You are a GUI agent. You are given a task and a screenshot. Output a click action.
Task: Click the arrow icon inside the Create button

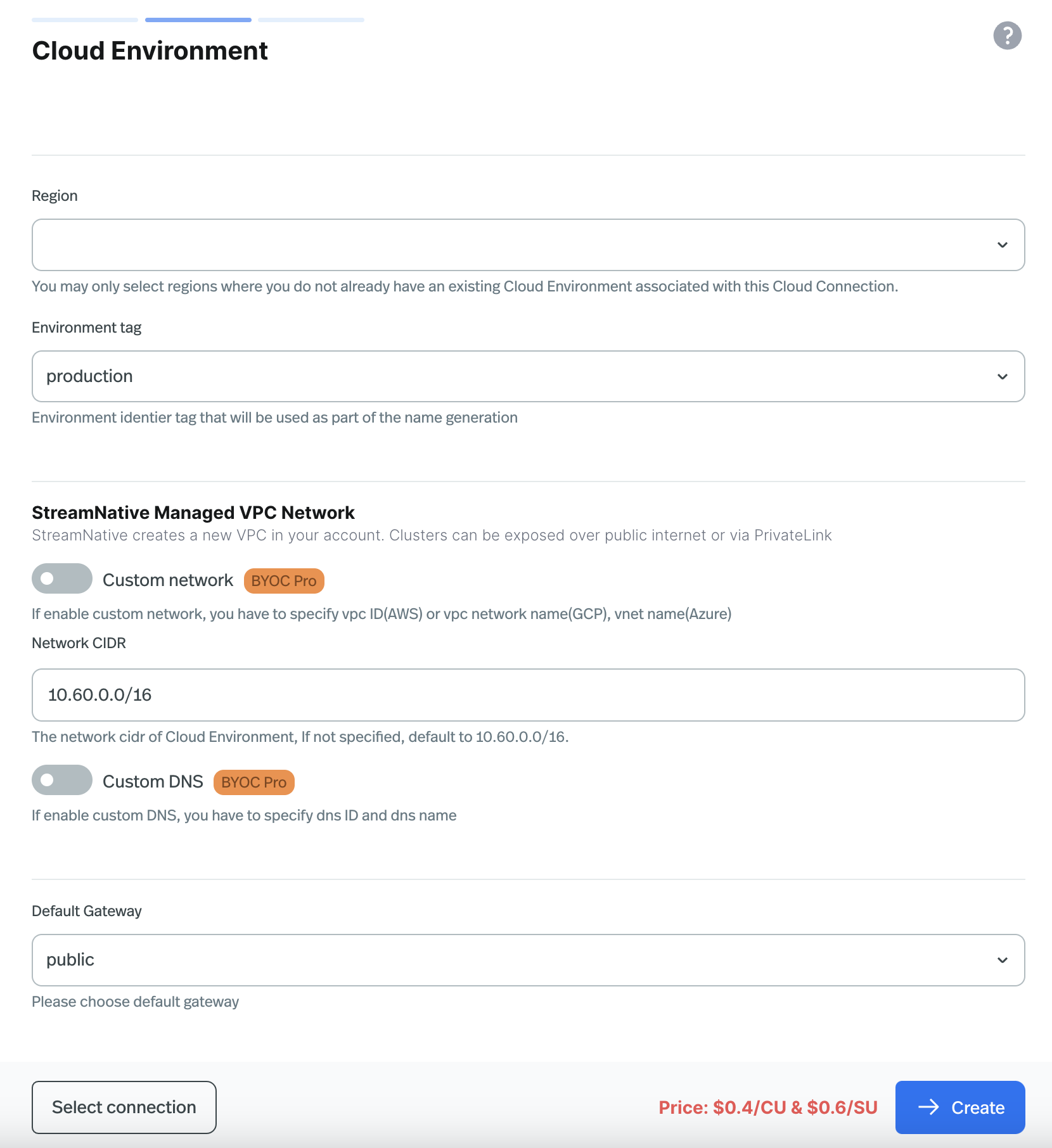[x=929, y=1107]
